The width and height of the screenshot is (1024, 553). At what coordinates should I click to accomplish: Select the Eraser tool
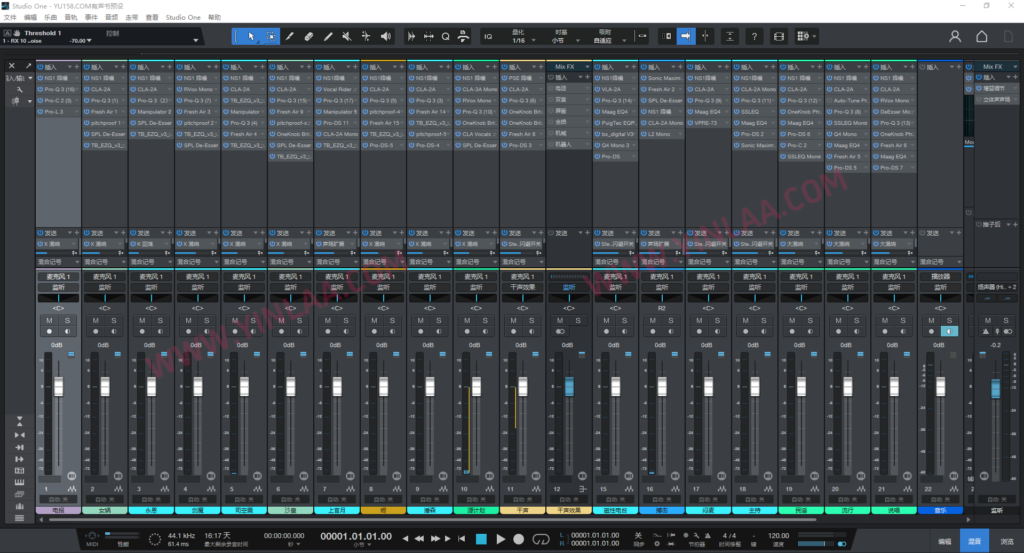click(308, 36)
